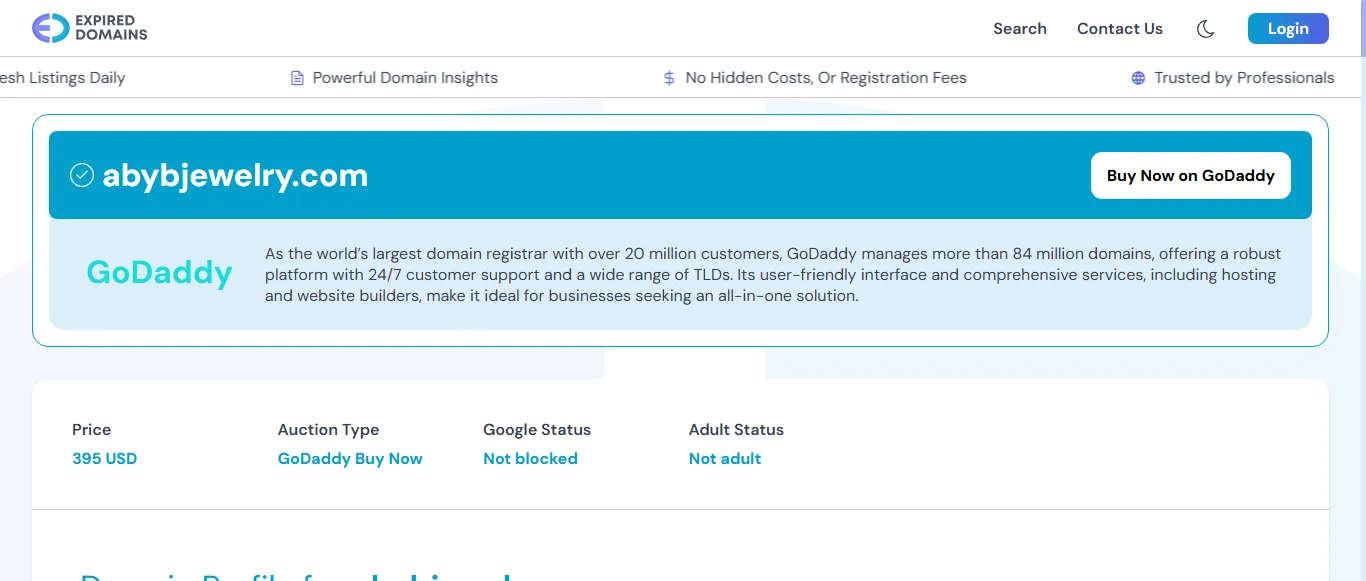Viewport: 1366px width, 581px height.
Task: Click the dollar sign icon beside No Hidden Costs
Action: pyautogui.click(x=669, y=78)
